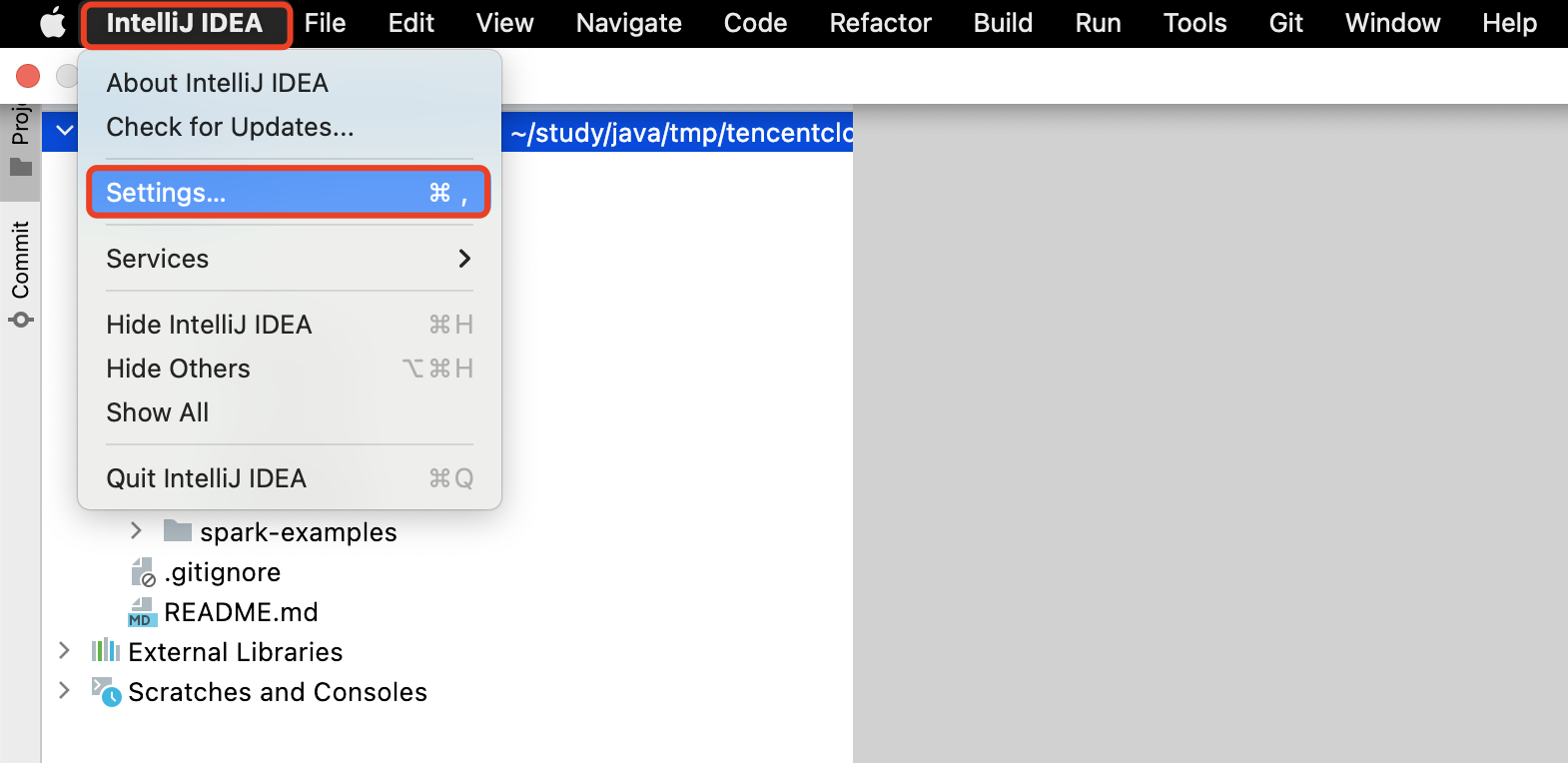
Task: Select the spark-examples folder icon
Action: (178, 531)
